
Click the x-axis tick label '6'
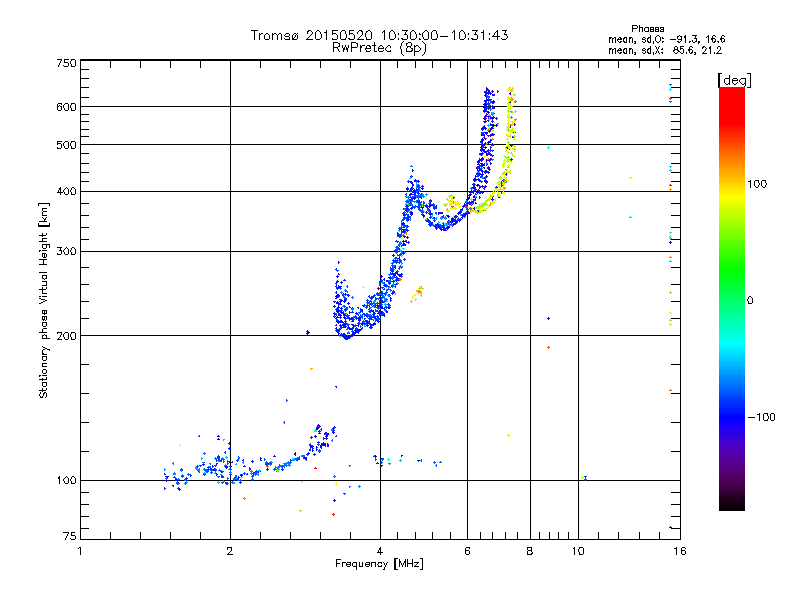467,551
